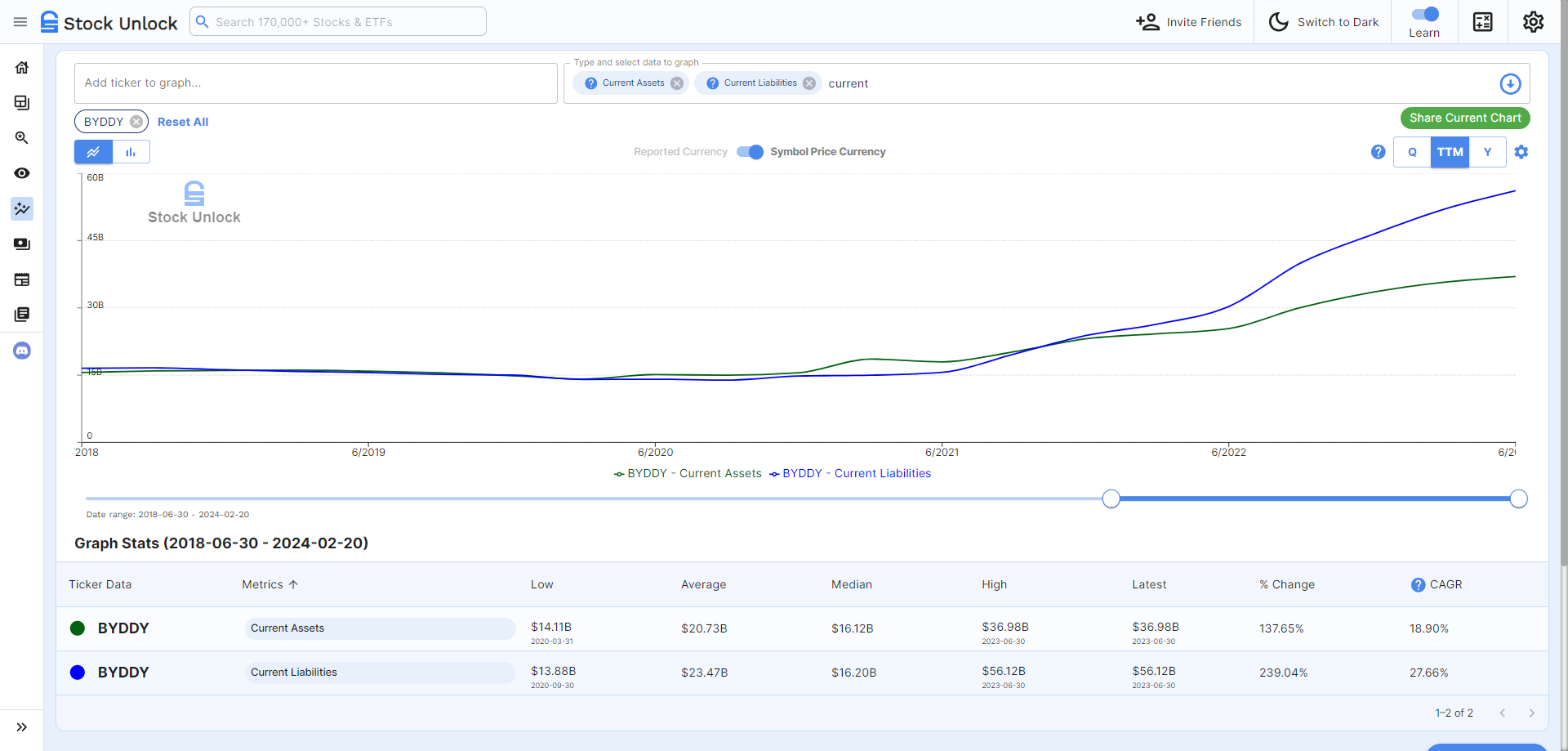Go to next table page

(x=1531, y=713)
